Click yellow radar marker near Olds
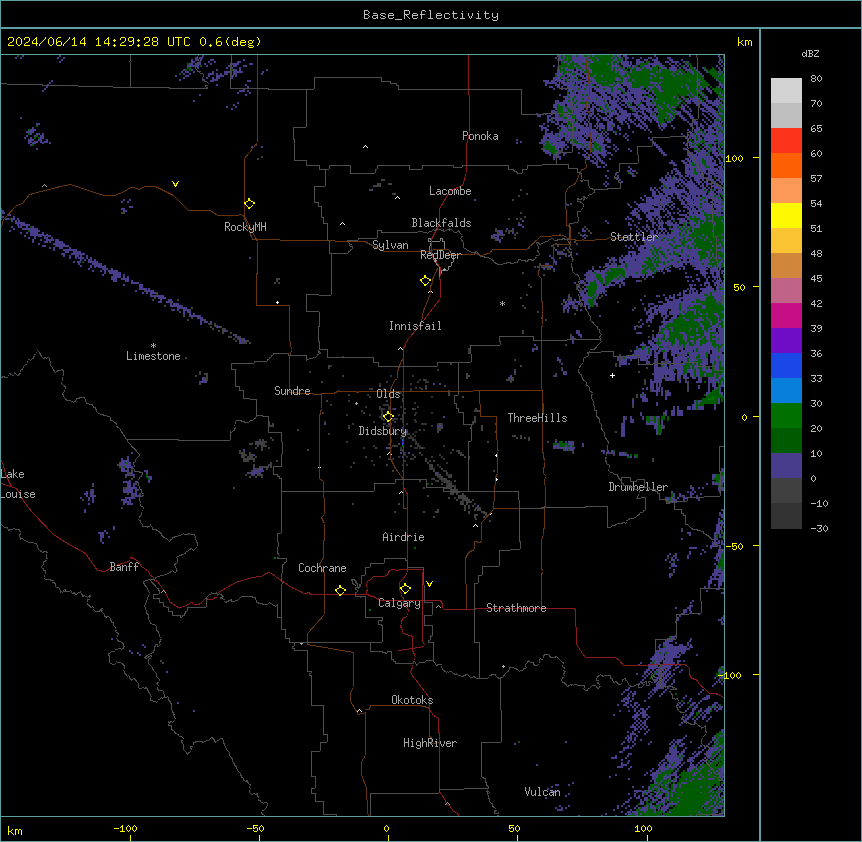 pos(388,417)
